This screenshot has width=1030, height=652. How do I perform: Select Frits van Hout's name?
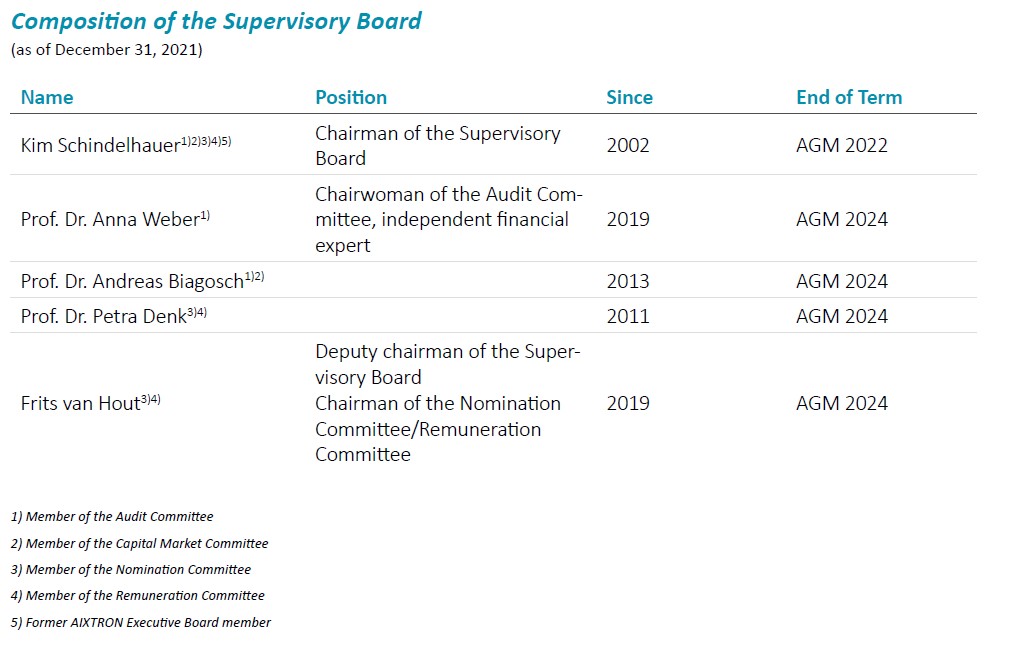[81, 404]
